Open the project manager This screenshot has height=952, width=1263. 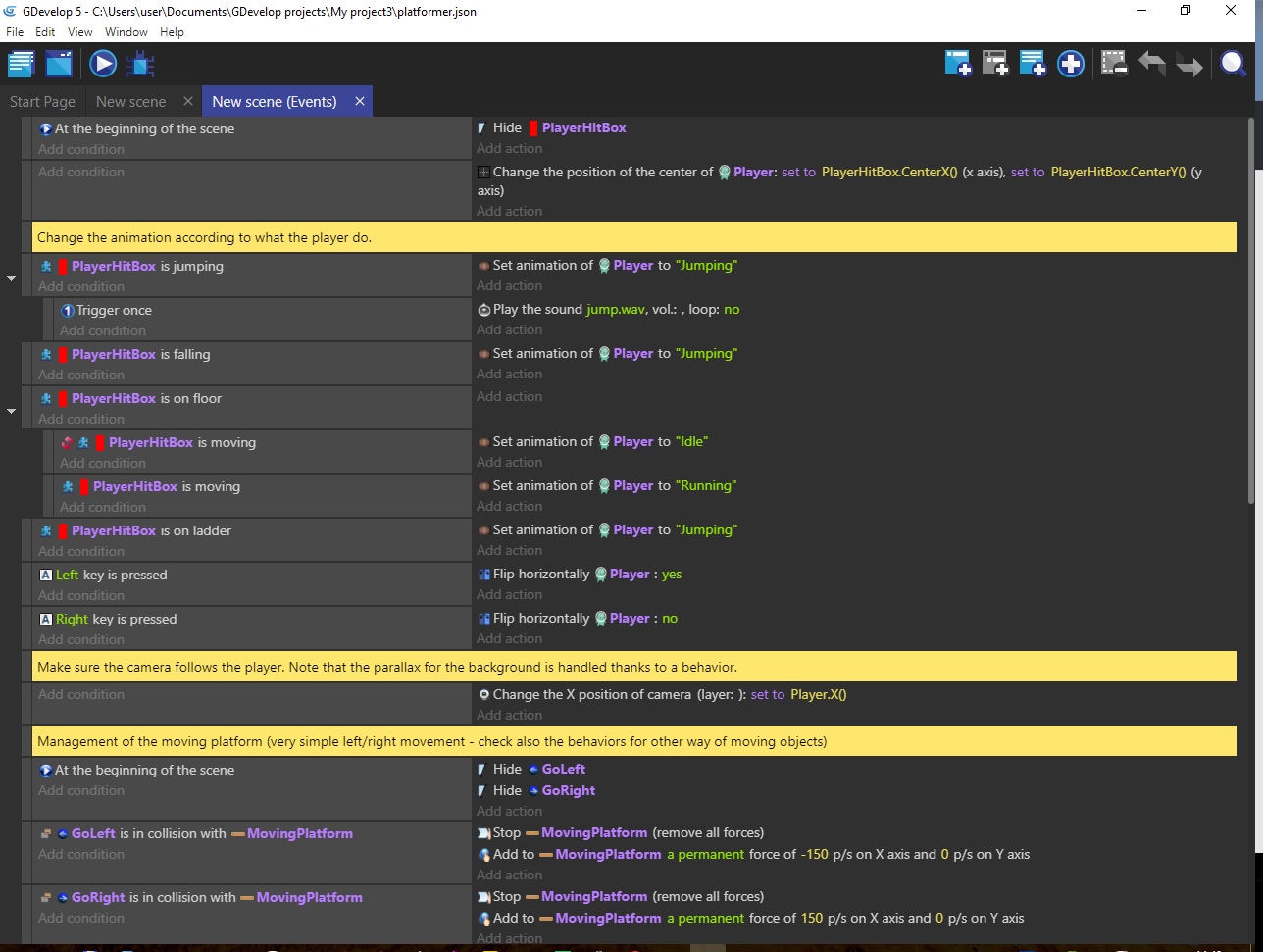click(x=21, y=65)
